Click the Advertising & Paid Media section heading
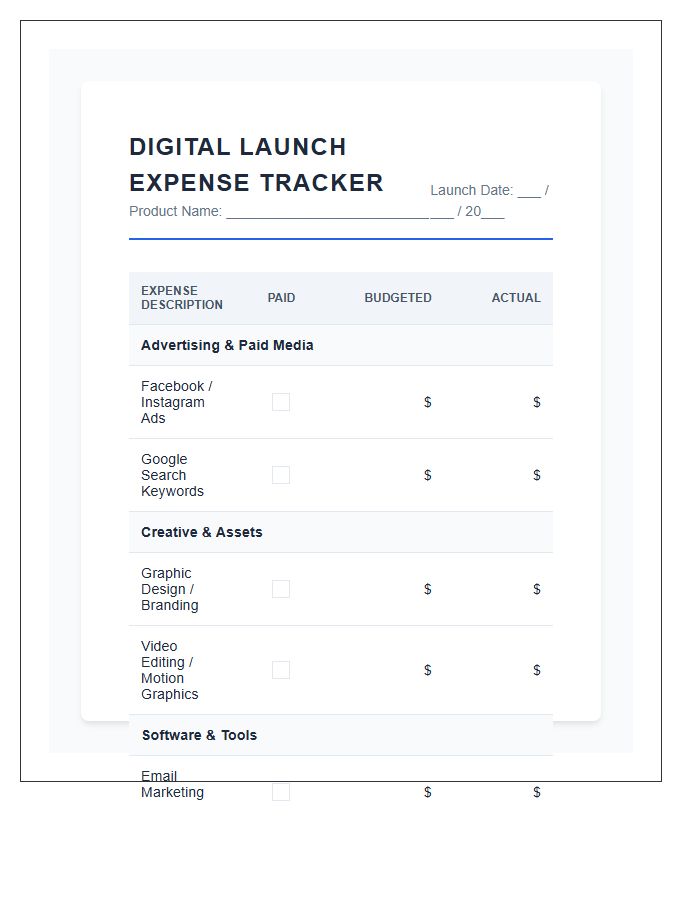Image resolution: width=700 pixels, height=900 pixels. point(227,345)
